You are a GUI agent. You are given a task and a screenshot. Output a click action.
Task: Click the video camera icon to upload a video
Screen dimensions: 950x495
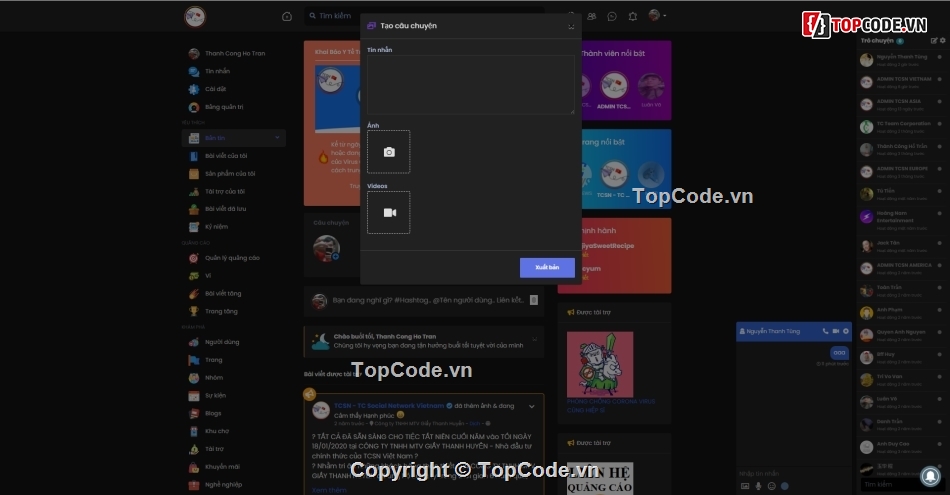(x=389, y=213)
